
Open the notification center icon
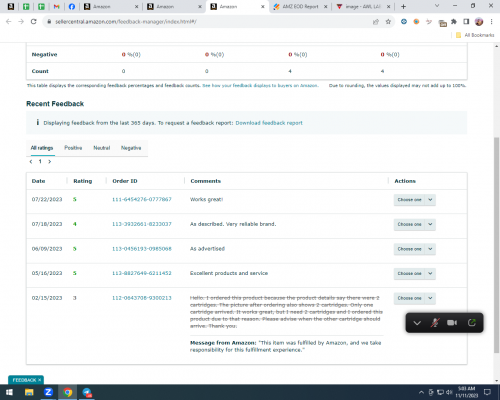tap(487, 392)
